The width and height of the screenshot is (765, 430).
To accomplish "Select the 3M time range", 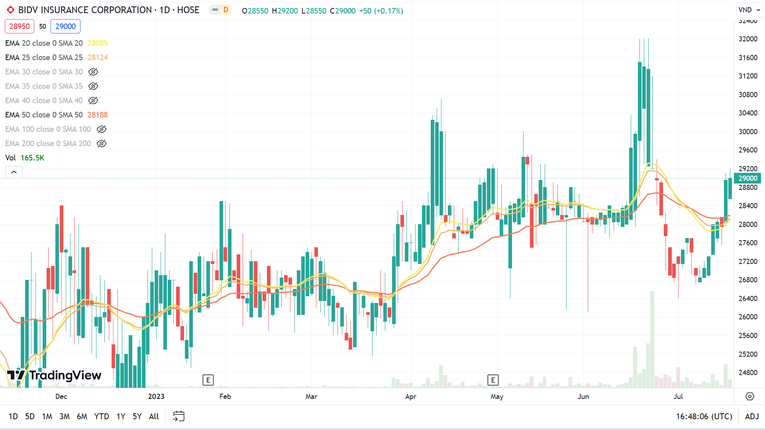I will point(64,416).
